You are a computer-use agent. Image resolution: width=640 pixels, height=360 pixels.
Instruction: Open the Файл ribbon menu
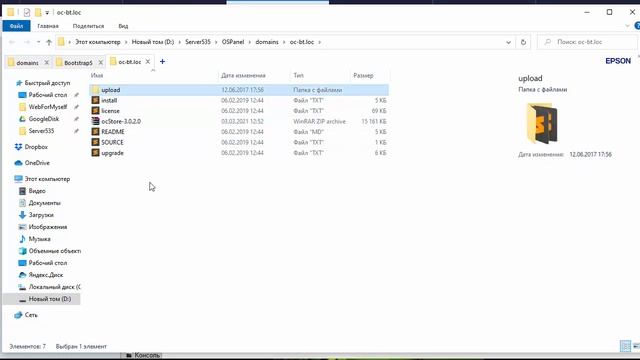click(x=16, y=26)
